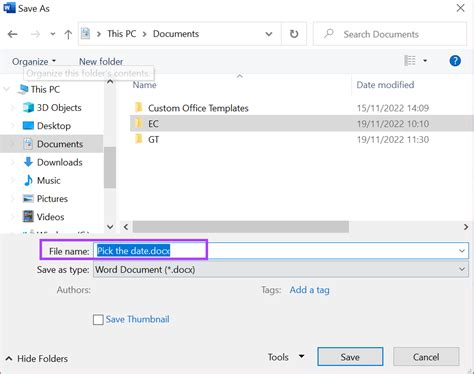
Task: Click the Cancel button
Action: pos(426,357)
